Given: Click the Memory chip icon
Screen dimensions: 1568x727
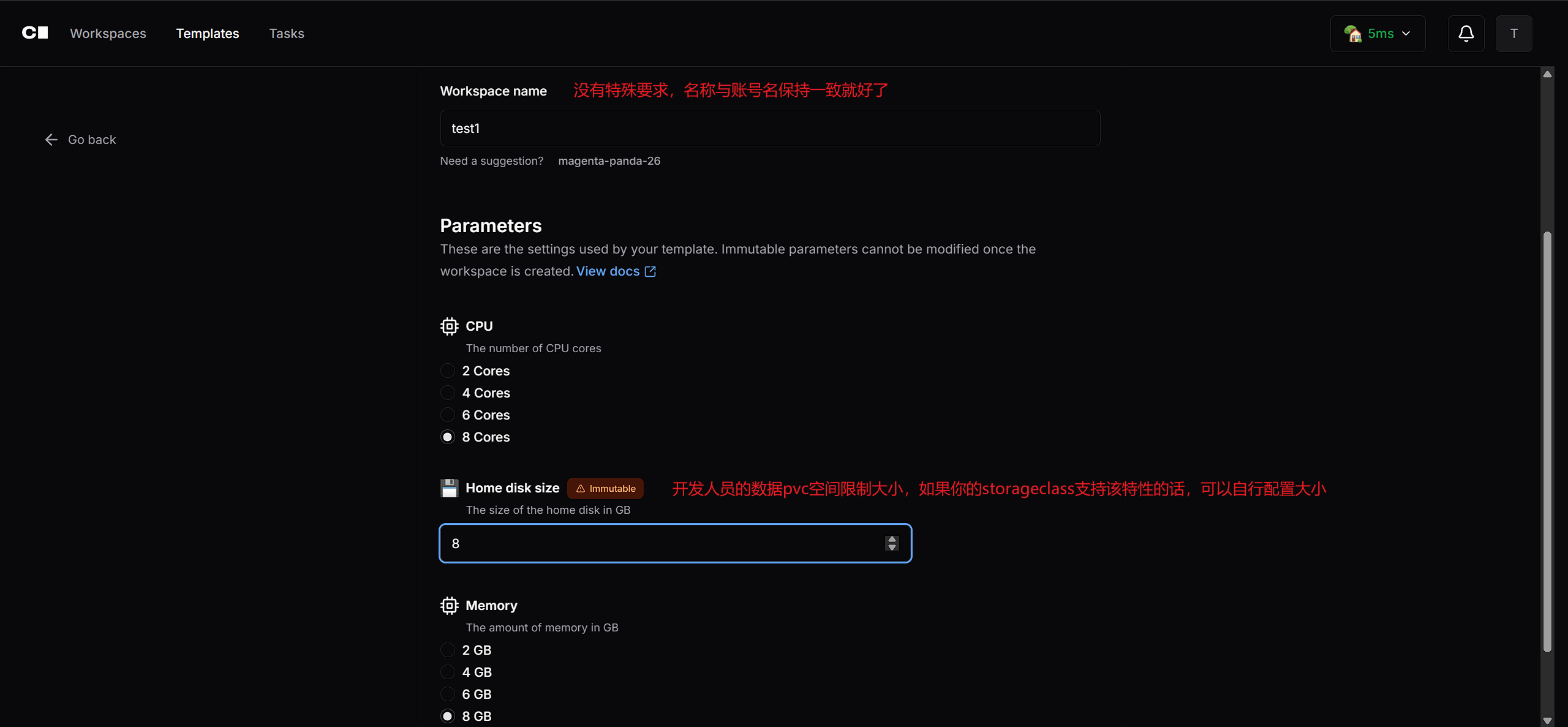Looking at the screenshot, I should point(449,606).
